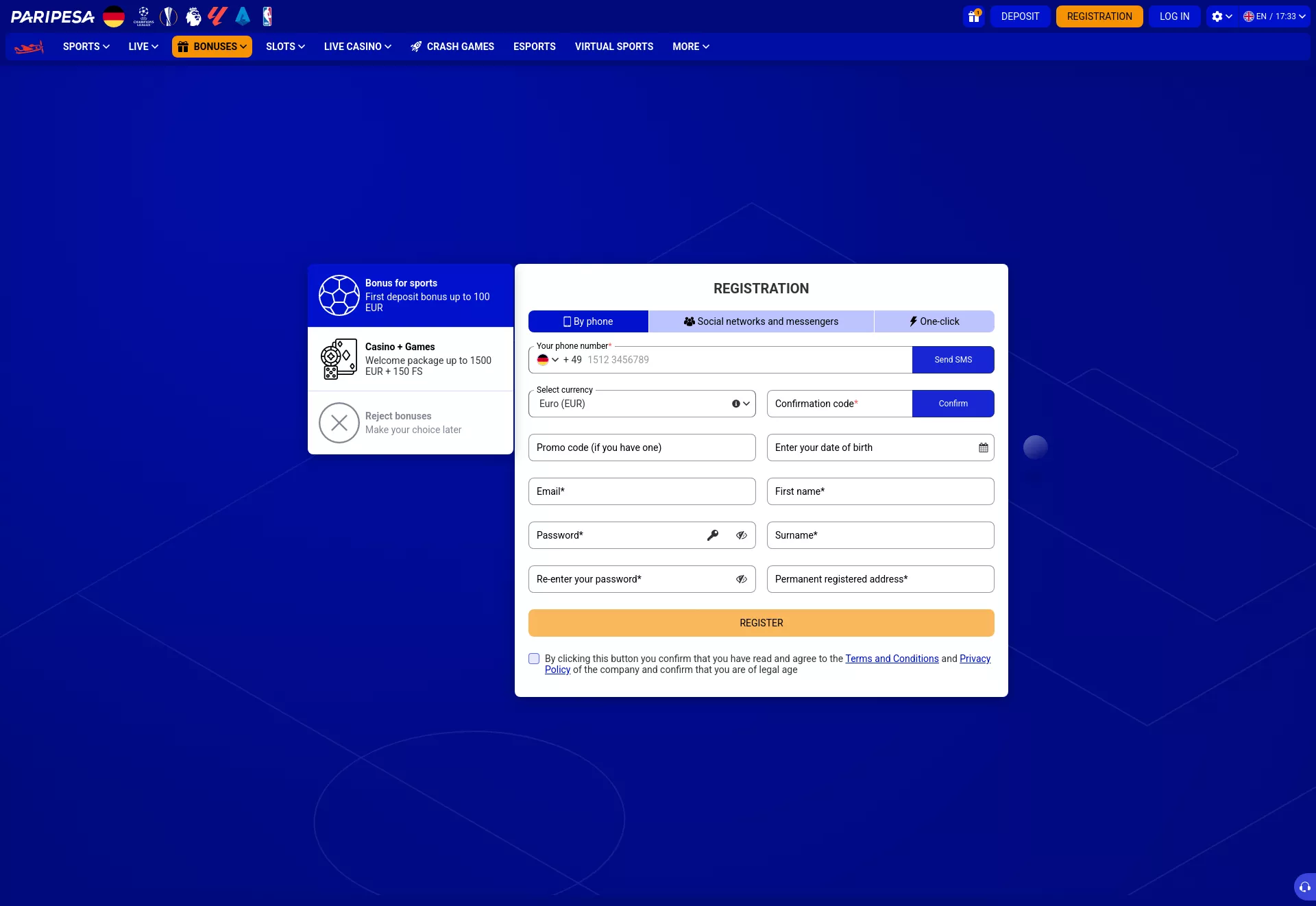Focus the Promo code field
1316x906 pixels.
642,448
